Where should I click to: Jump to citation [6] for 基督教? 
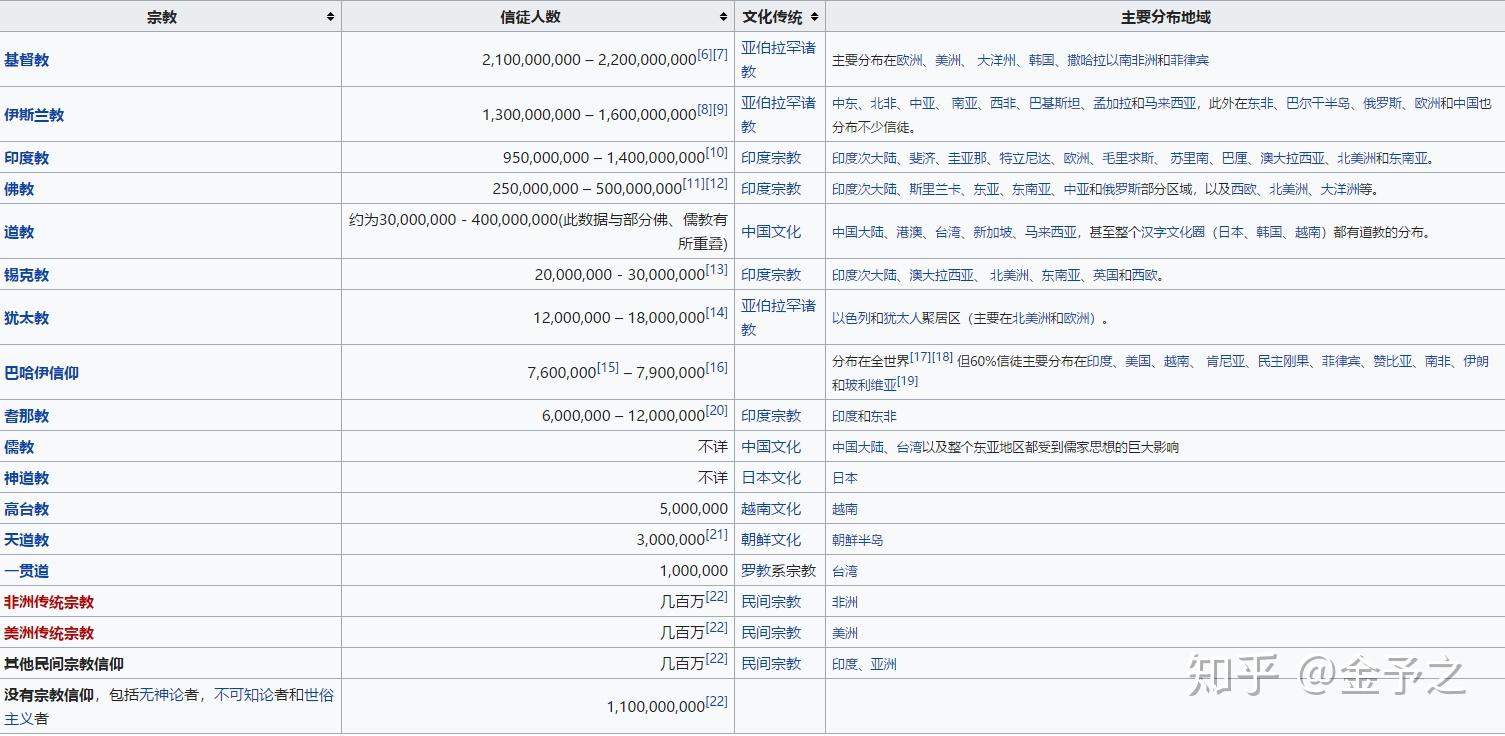[x=704, y=54]
